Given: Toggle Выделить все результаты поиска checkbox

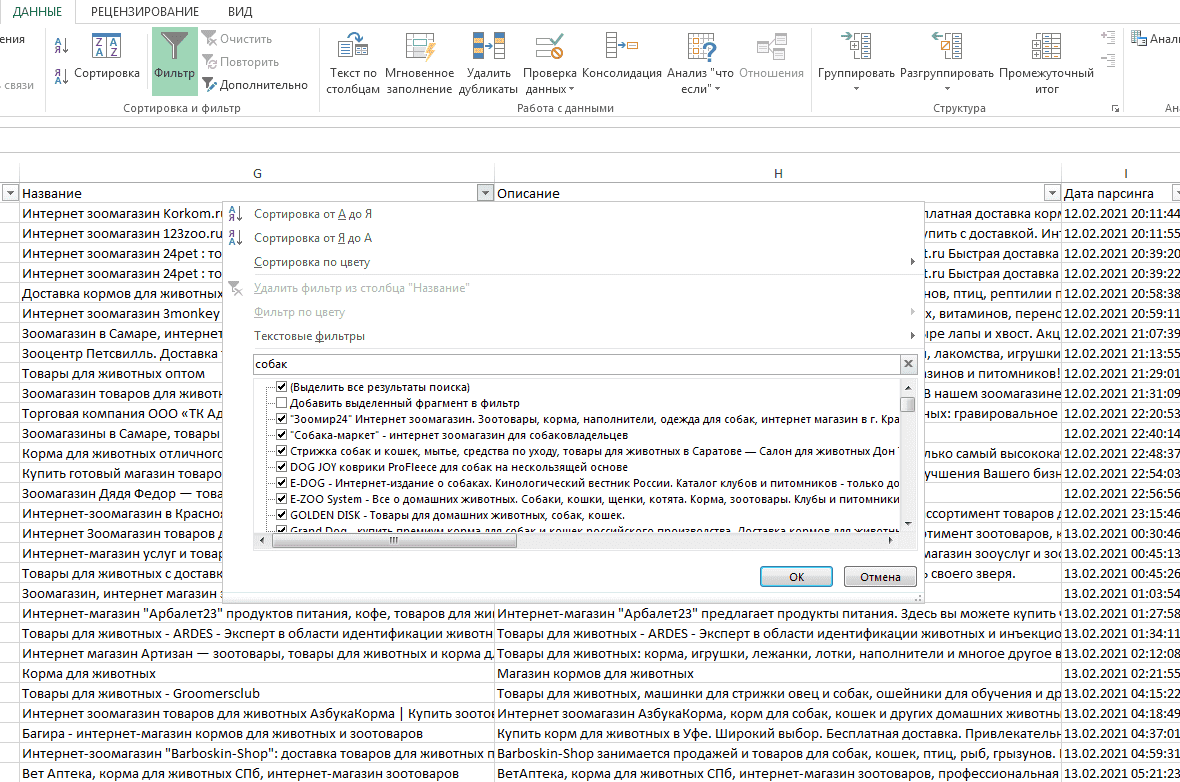Looking at the screenshot, I should coord(281,387).
